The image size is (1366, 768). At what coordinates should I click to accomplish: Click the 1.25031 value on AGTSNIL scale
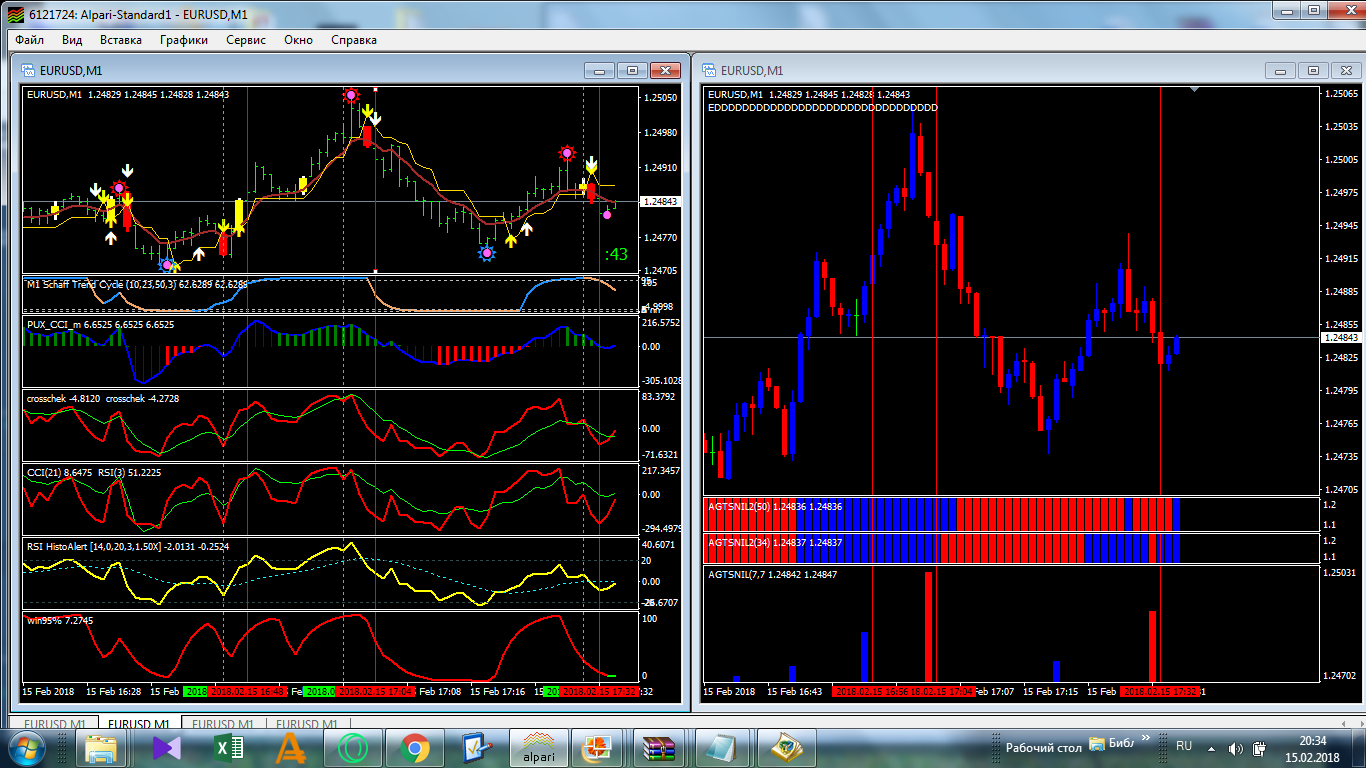point(1340,573)
